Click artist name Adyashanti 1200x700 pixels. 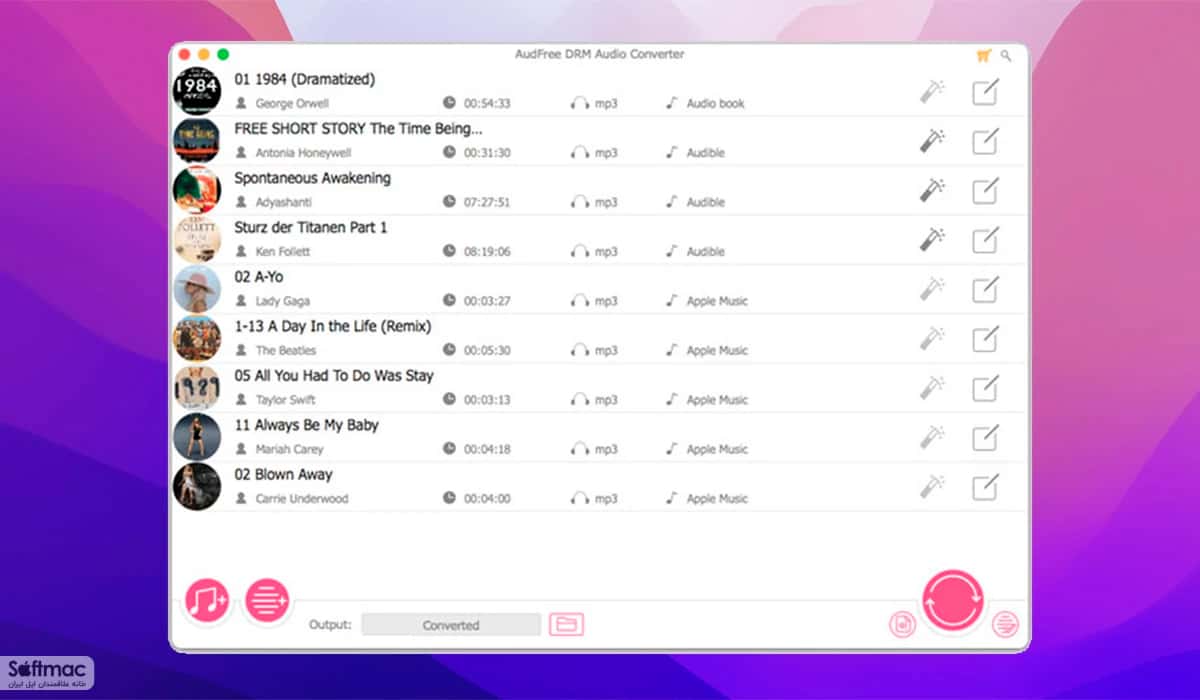point(284,202)
